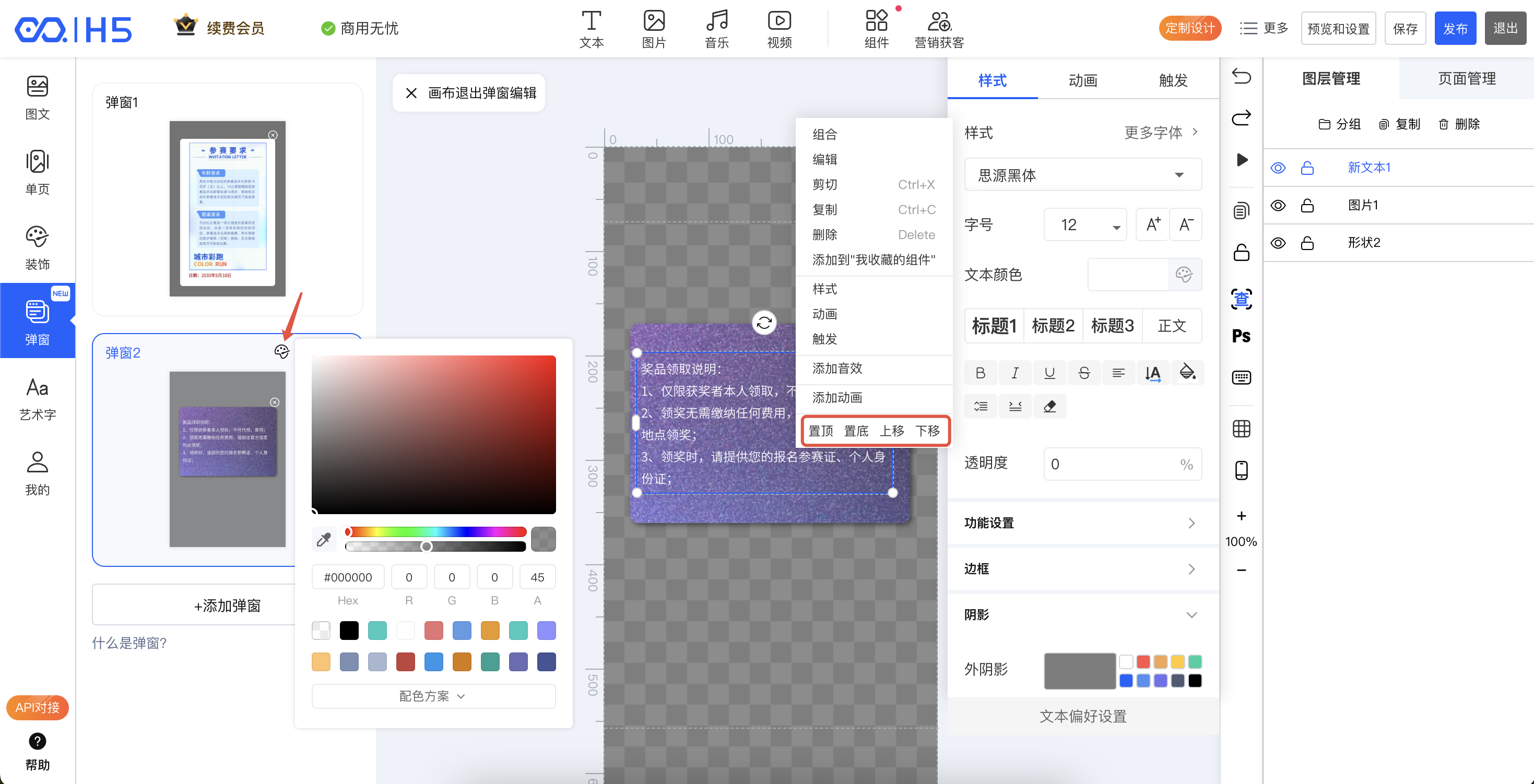
Task: Lock the 形状2 layer
Action: (1307, 243)
